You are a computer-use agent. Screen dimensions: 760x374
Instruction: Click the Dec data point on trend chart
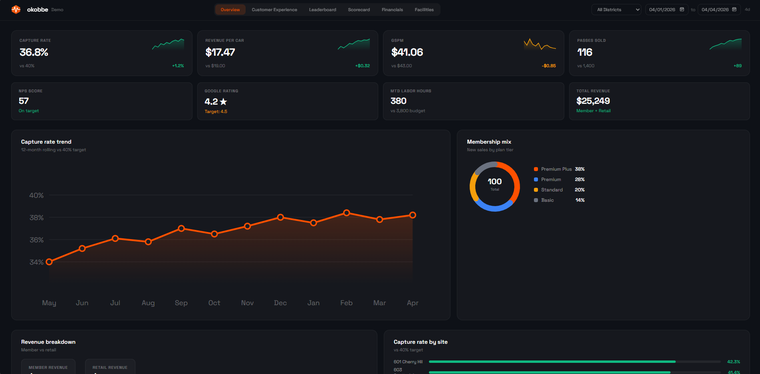coord(280,218)
